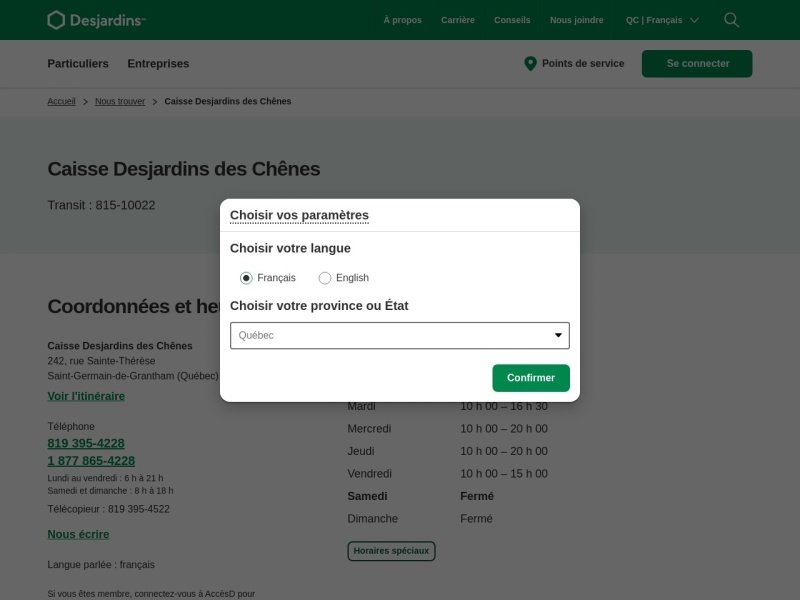Click the 242, rue Sainte-Thérèse address line
This screenshot has height=600, width=800.
(101, 361)
